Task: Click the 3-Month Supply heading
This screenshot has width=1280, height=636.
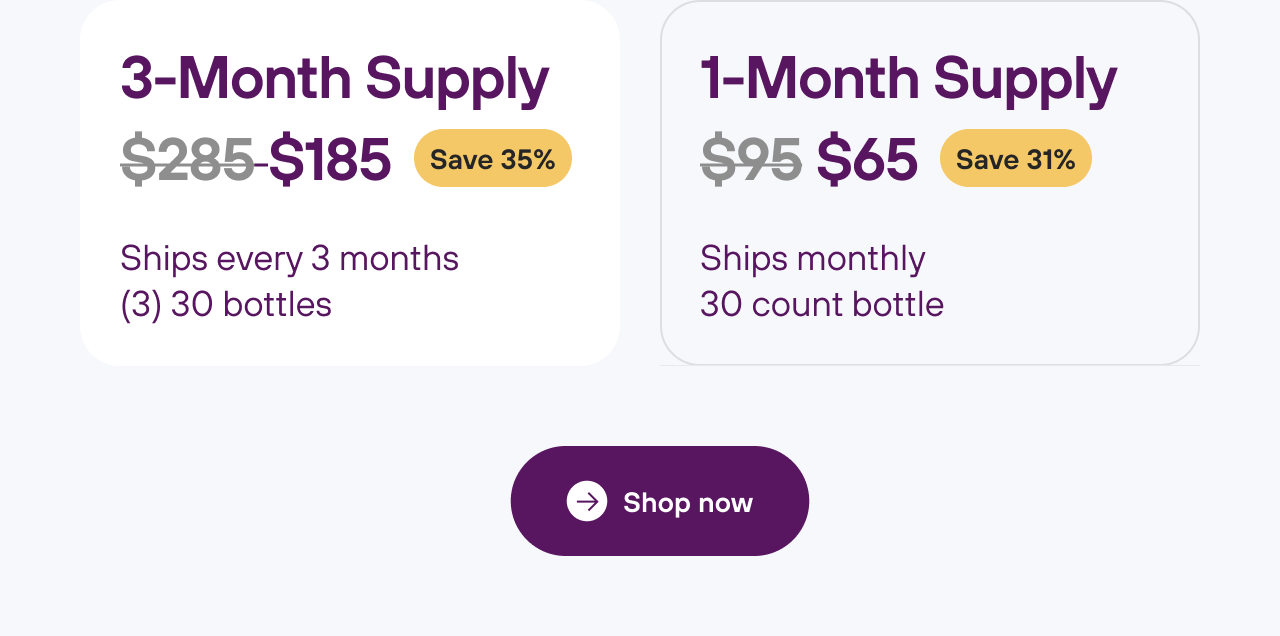Action: [334, 79]
